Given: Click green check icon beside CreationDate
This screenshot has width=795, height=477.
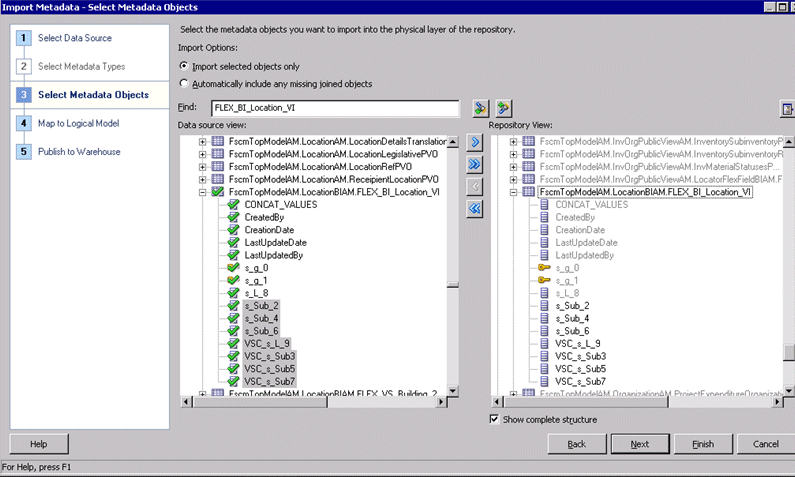Looking at the screenshot, I should click(x=233, y=230).
